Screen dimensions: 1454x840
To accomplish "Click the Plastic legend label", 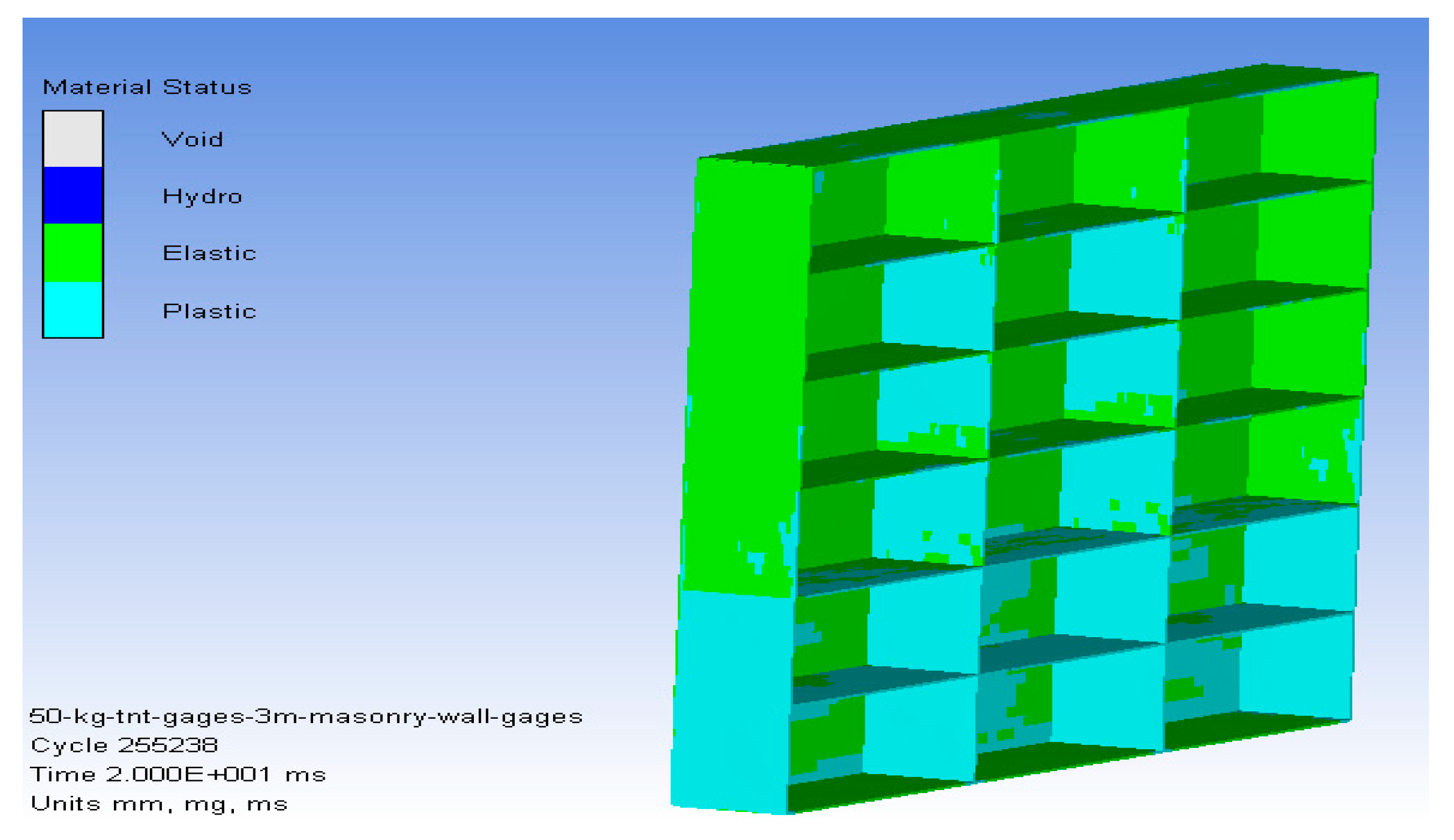I will (x=209, y=311).
